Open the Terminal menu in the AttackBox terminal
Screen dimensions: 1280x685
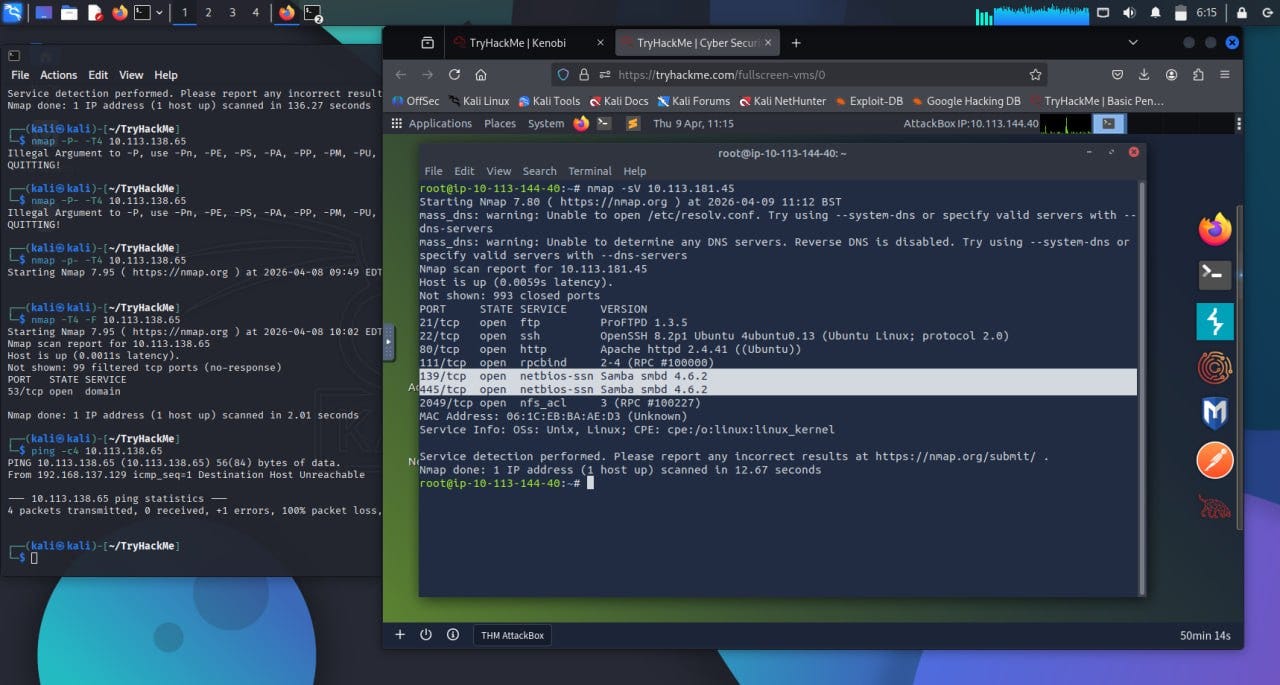pyautogui.click(x=590, y=171)
